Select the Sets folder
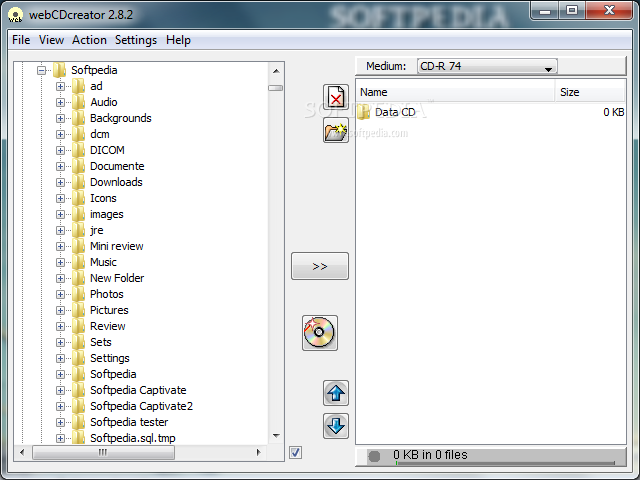Viewport: 640px width, 480px height. 100,342
